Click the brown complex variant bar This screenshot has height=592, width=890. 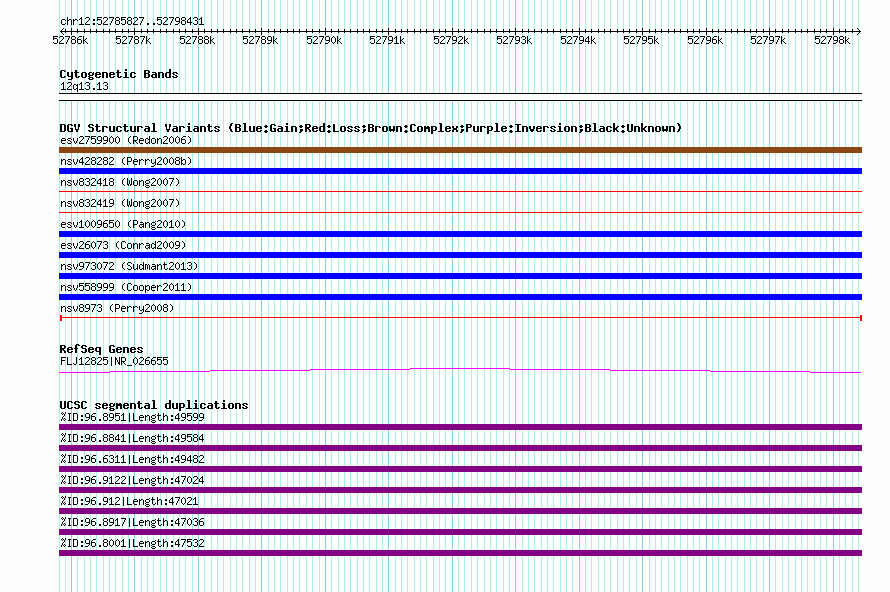pos(460,150)
